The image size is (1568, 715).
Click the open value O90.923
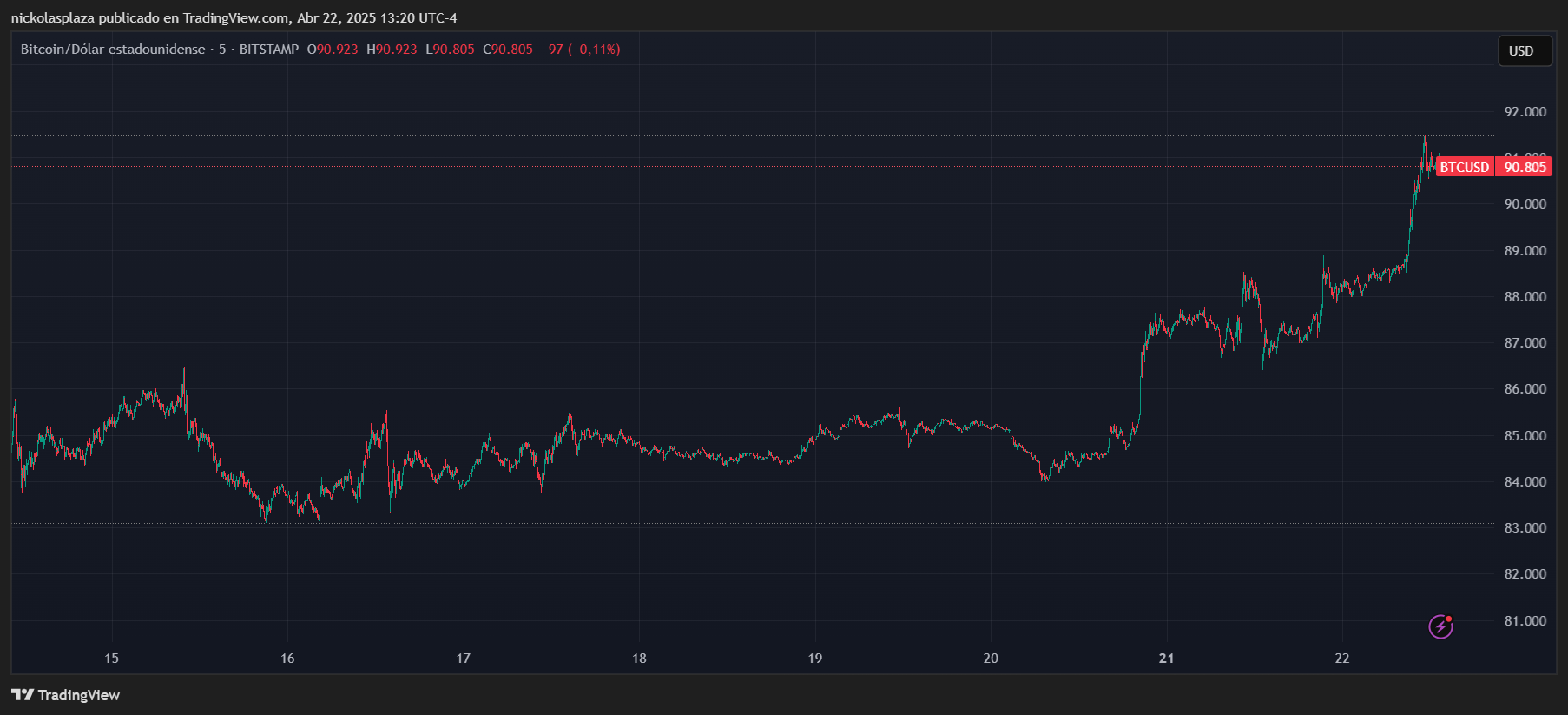tap(333, 50)
